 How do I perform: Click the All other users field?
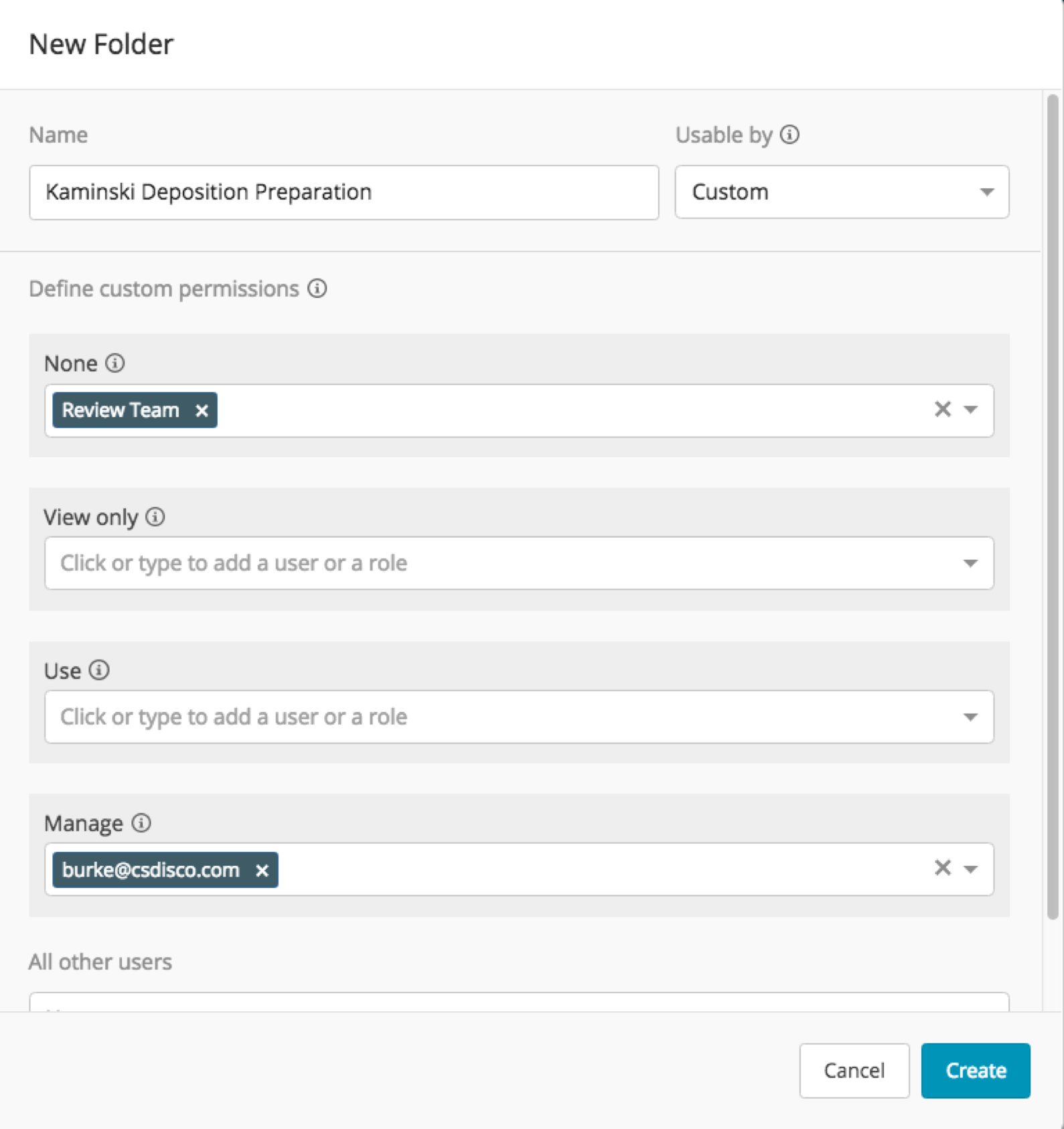click(x=519, y=1002)
